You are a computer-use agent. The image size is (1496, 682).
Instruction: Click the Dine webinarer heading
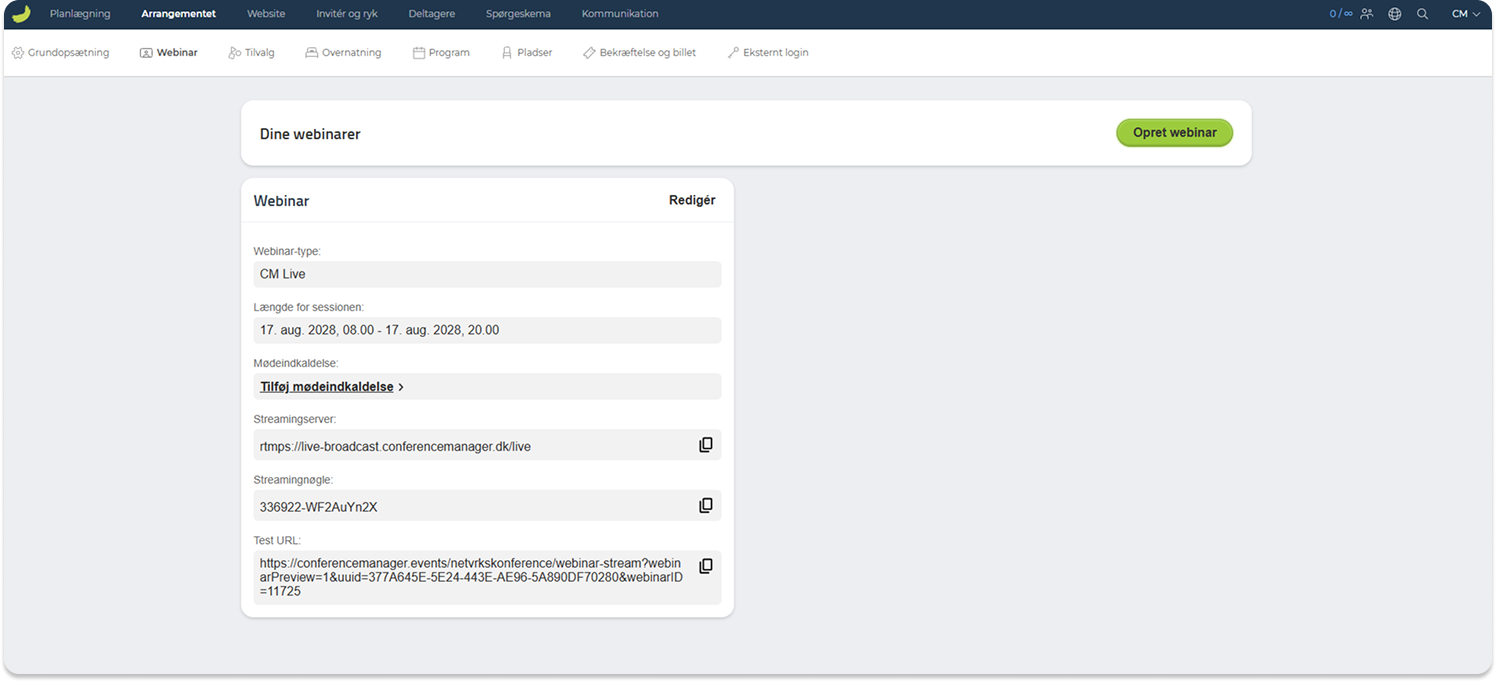(x=310, y=134)
